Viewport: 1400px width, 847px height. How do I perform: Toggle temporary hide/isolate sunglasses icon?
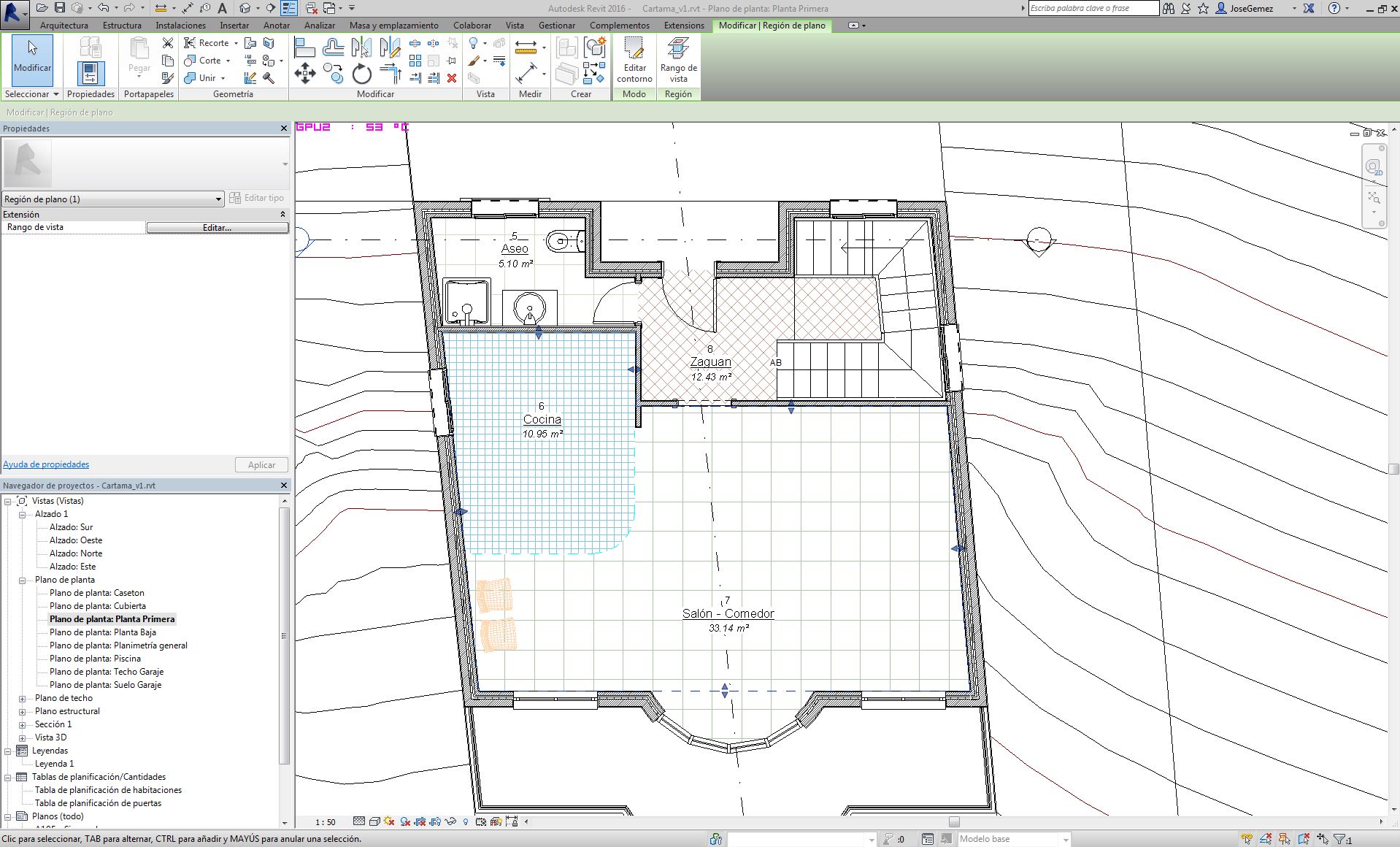tap(450, 821)
